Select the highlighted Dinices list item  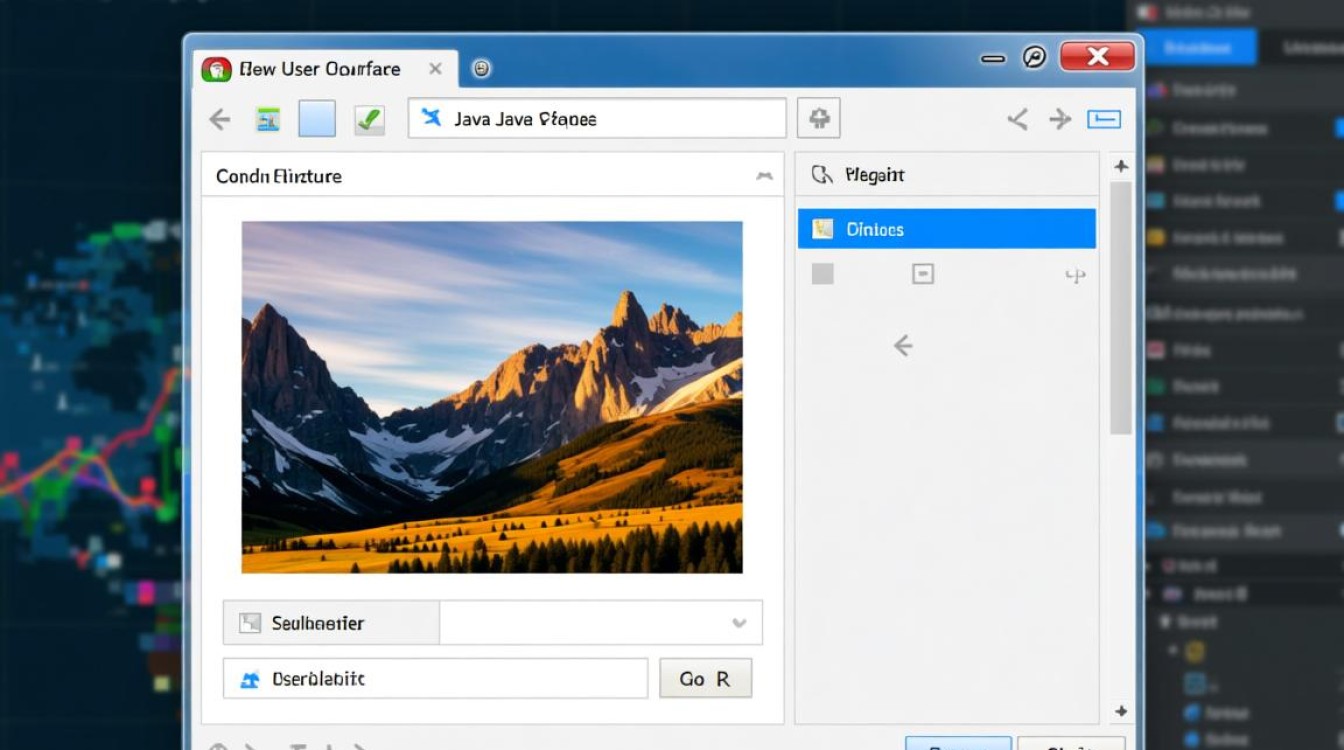pyautogui.click(x=946, y=229)
